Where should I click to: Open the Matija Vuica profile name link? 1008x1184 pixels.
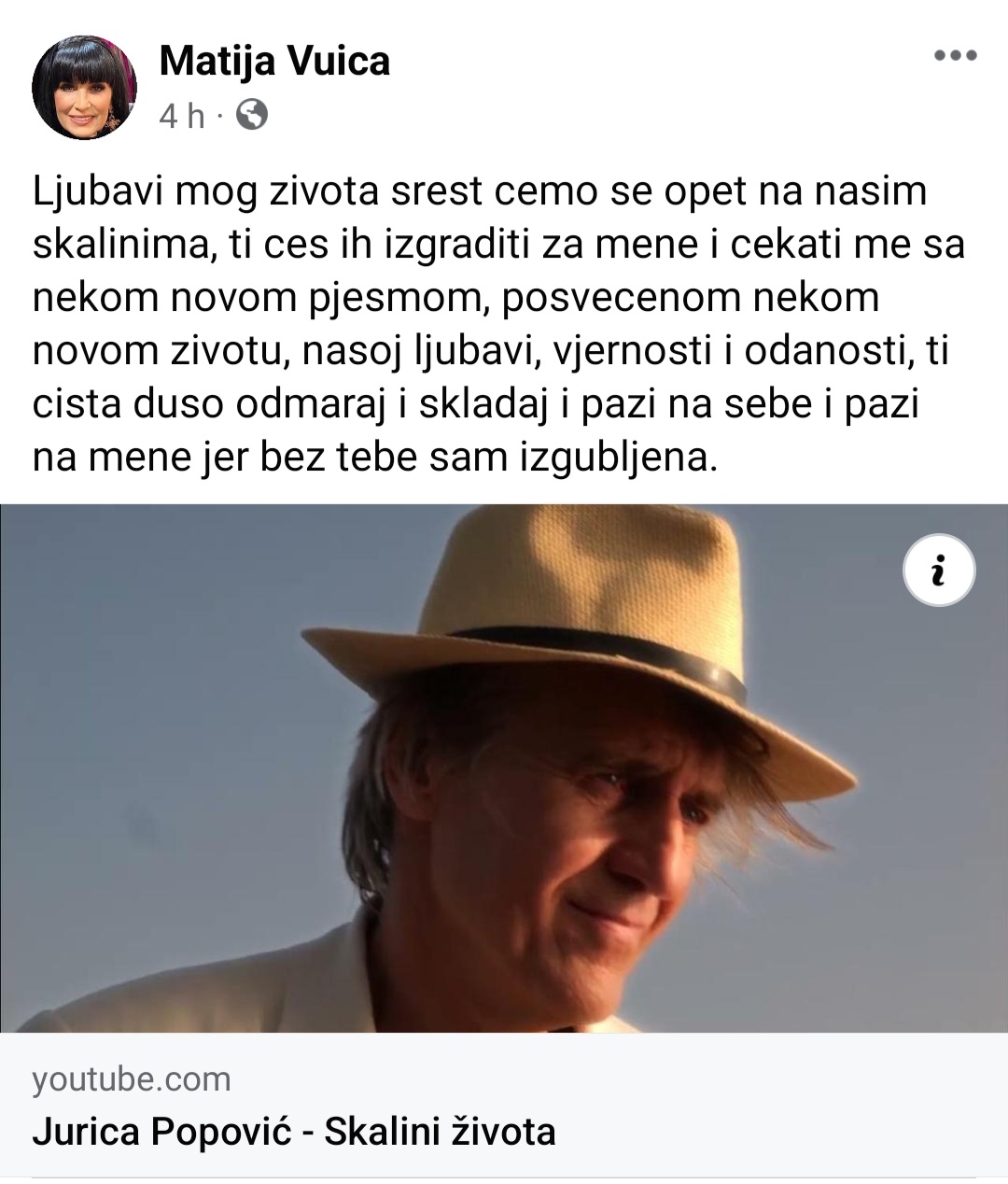pyautogui.click(x=274, y=62)
